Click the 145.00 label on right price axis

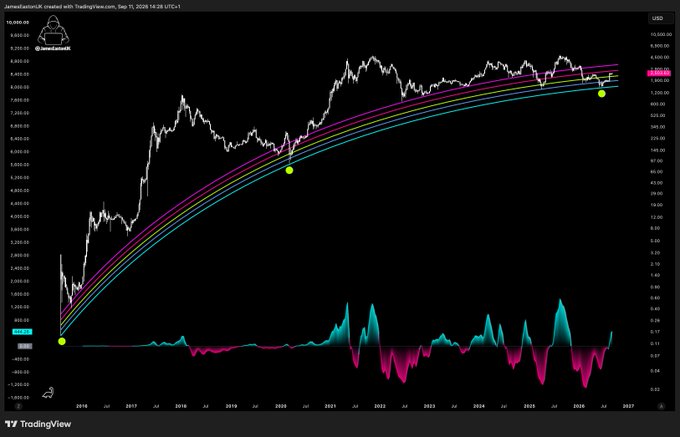click(660, 150)
